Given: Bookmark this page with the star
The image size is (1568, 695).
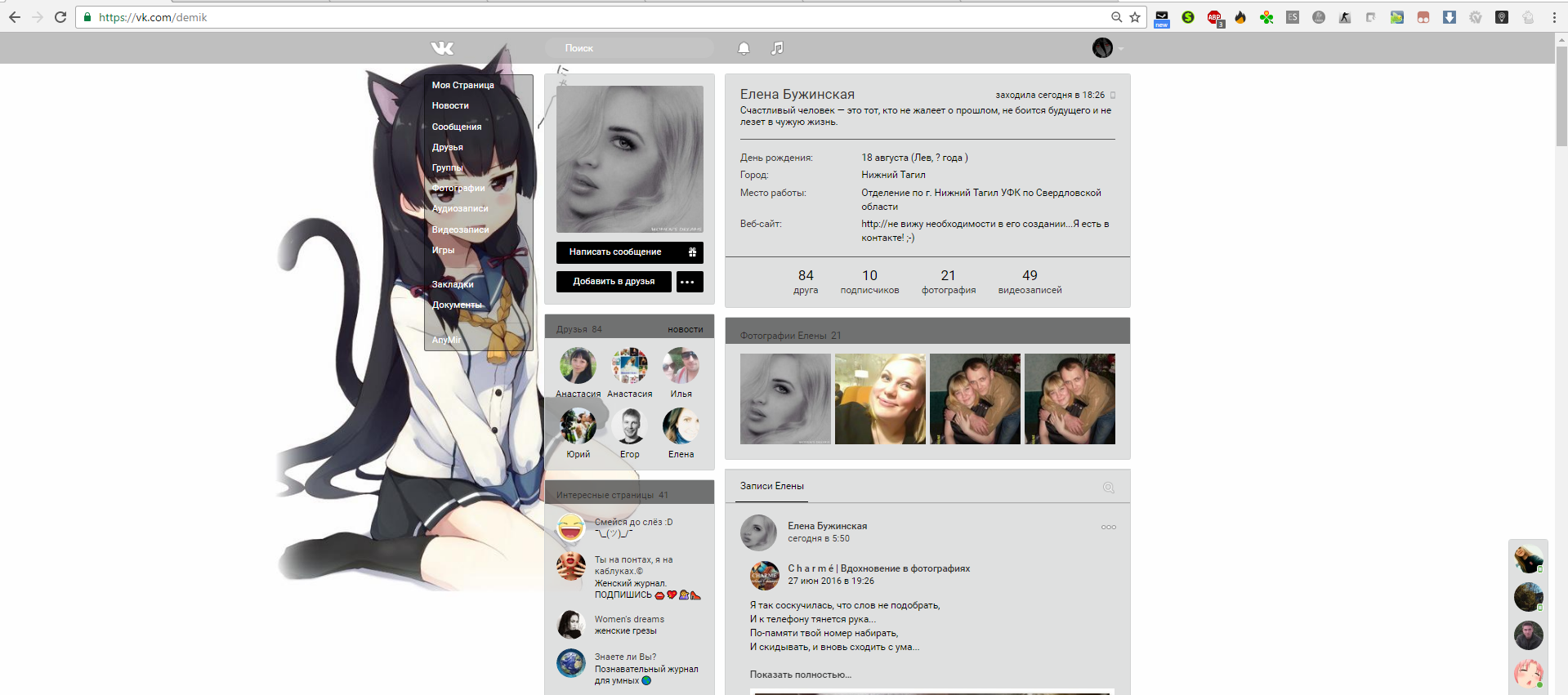Looking at the screenshot, I should [x=1135, y=17].
